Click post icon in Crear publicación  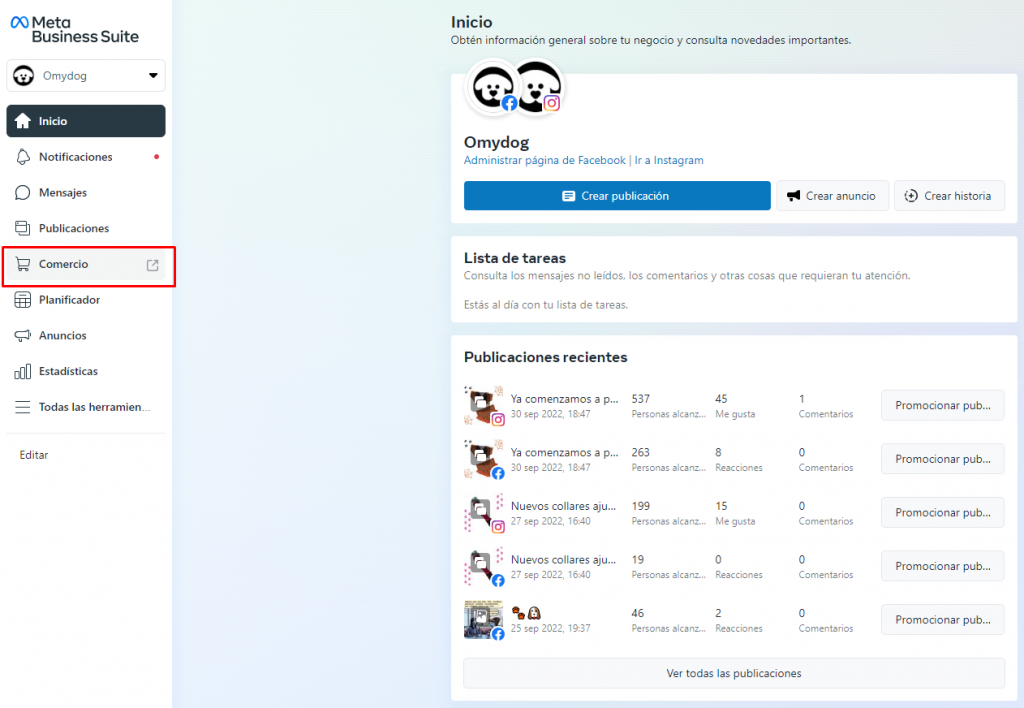tap(569, 196)
